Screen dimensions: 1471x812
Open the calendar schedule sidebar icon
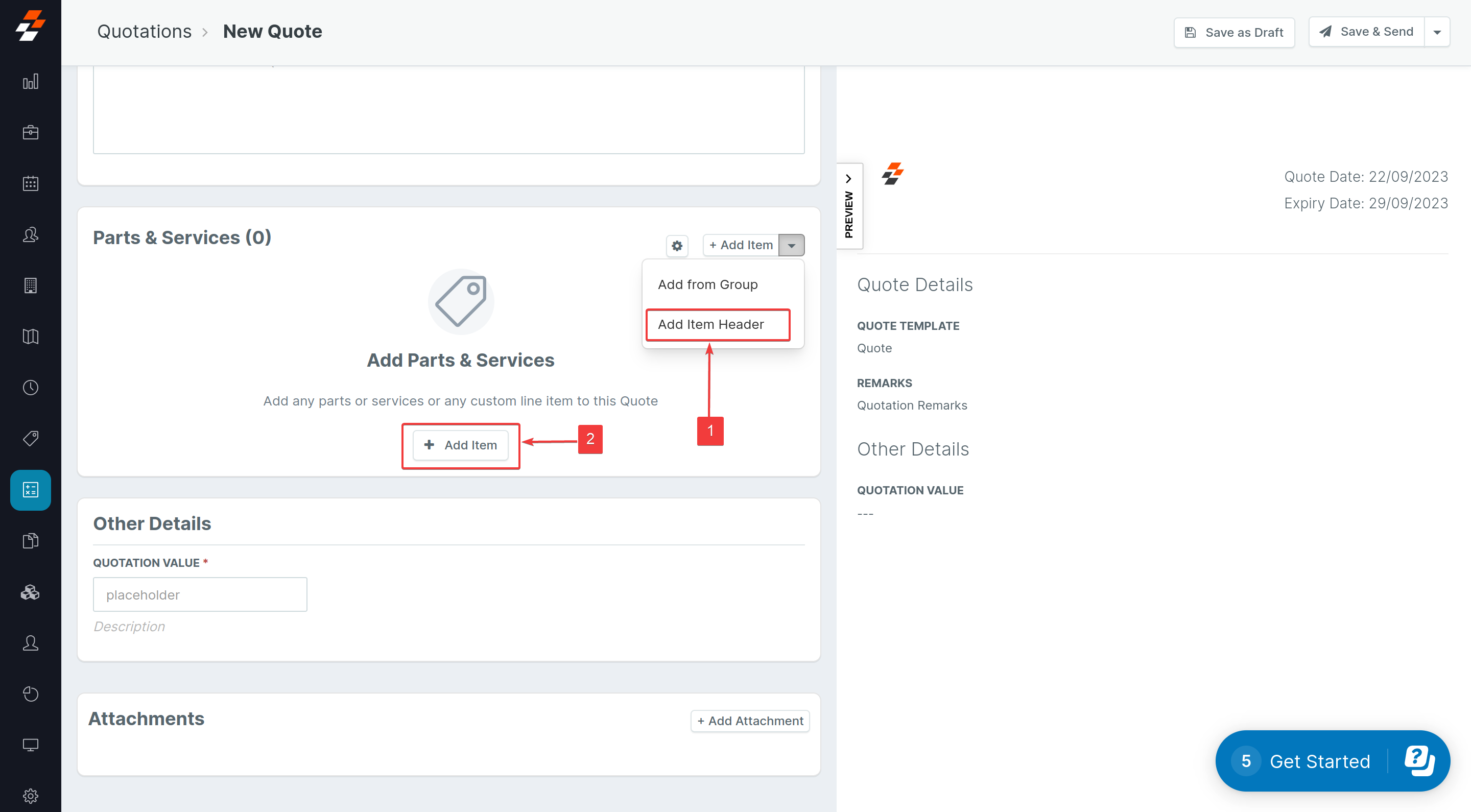tap(30, 183)
